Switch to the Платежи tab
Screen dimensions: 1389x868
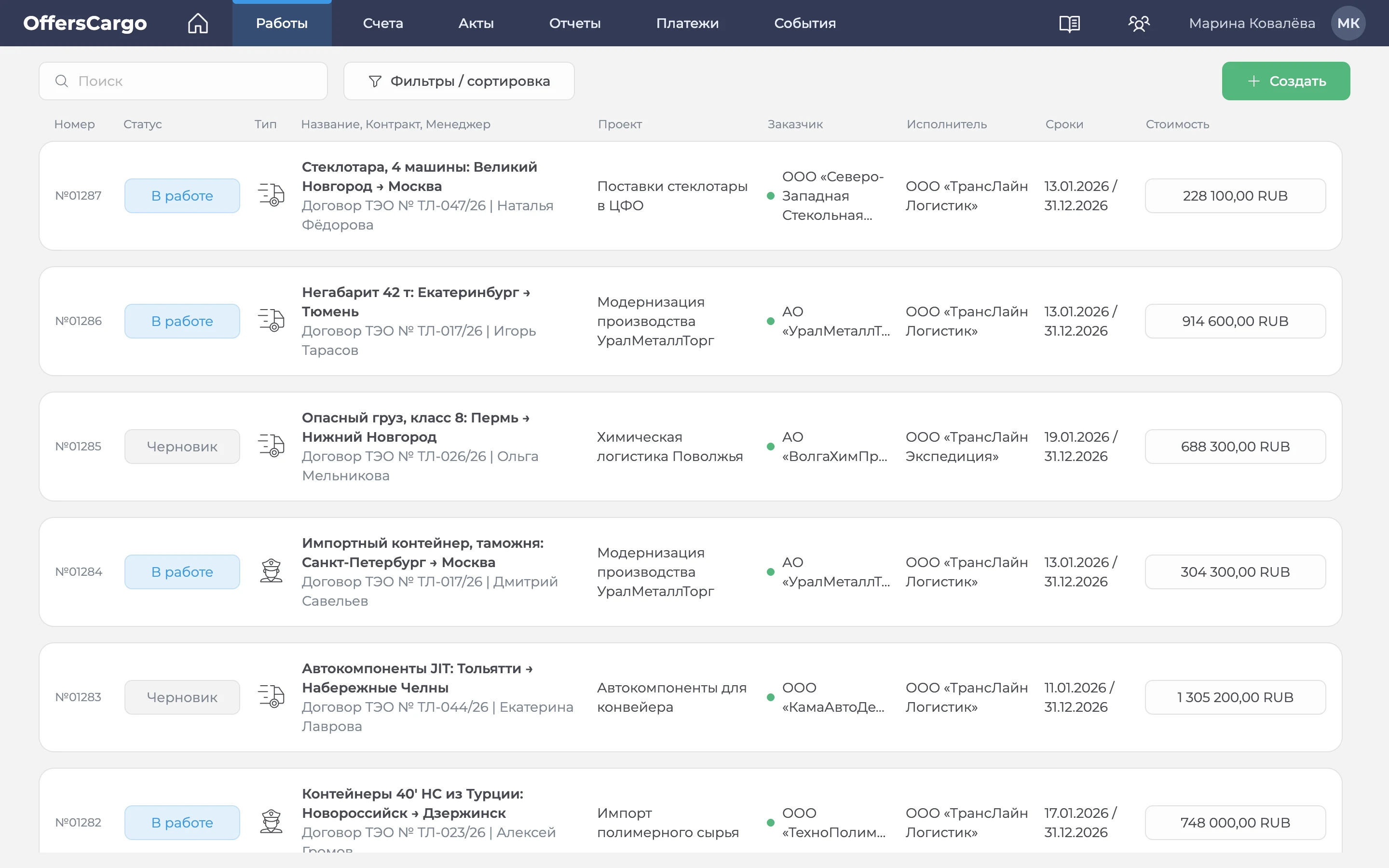point(687,23)
